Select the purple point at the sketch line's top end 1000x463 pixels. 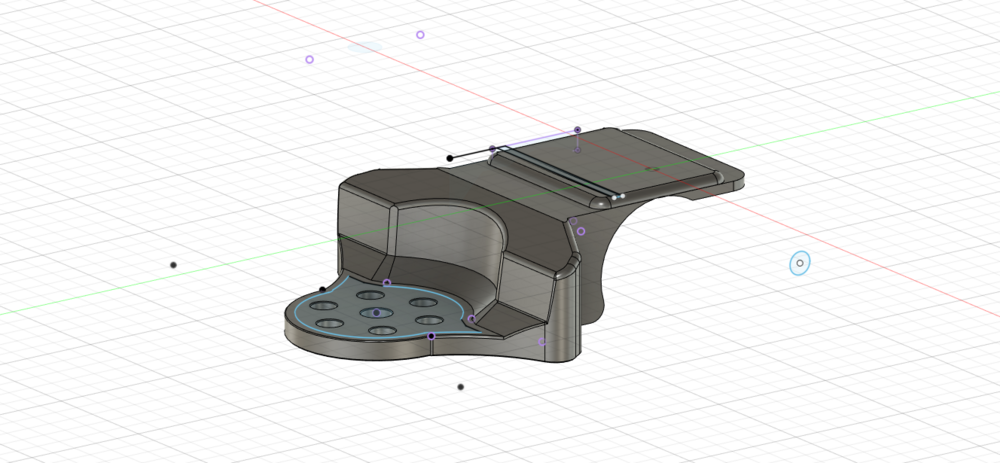577,130
